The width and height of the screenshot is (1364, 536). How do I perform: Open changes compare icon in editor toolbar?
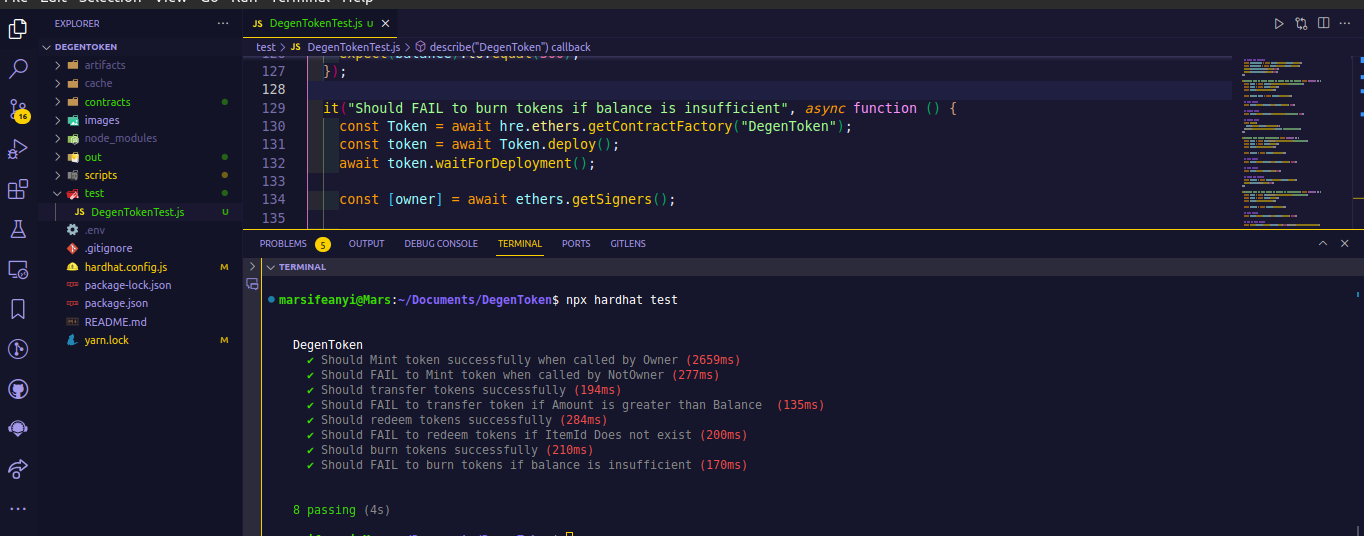1302,23
